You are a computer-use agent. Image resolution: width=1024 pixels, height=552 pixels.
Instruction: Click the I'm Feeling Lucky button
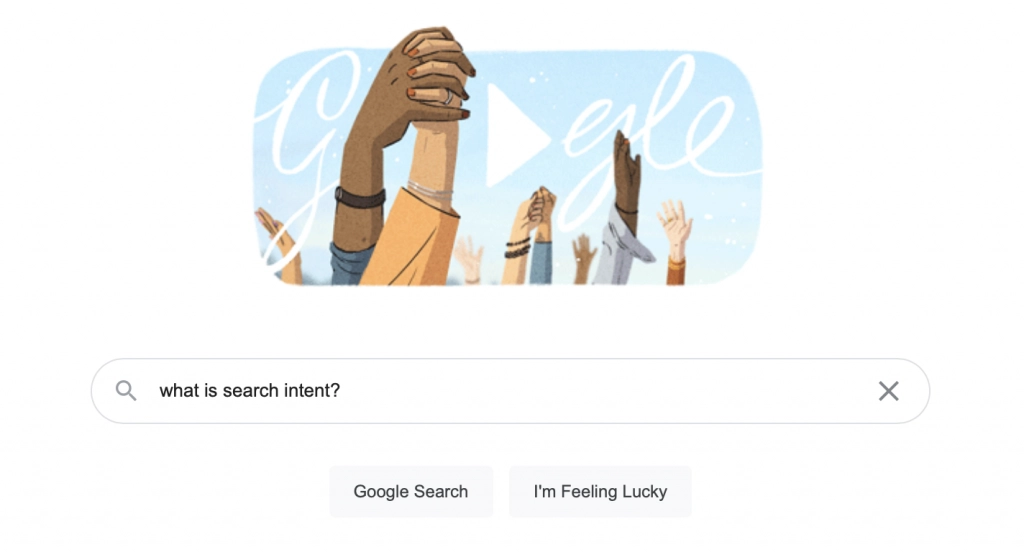click(600, 491)
